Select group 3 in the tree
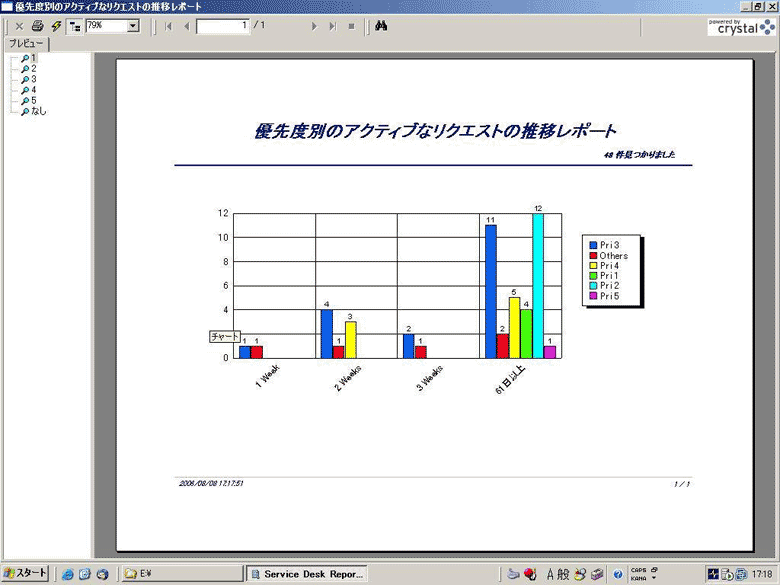Image resolution: width=780 pixels, height=585 pixels. (33, 79)
